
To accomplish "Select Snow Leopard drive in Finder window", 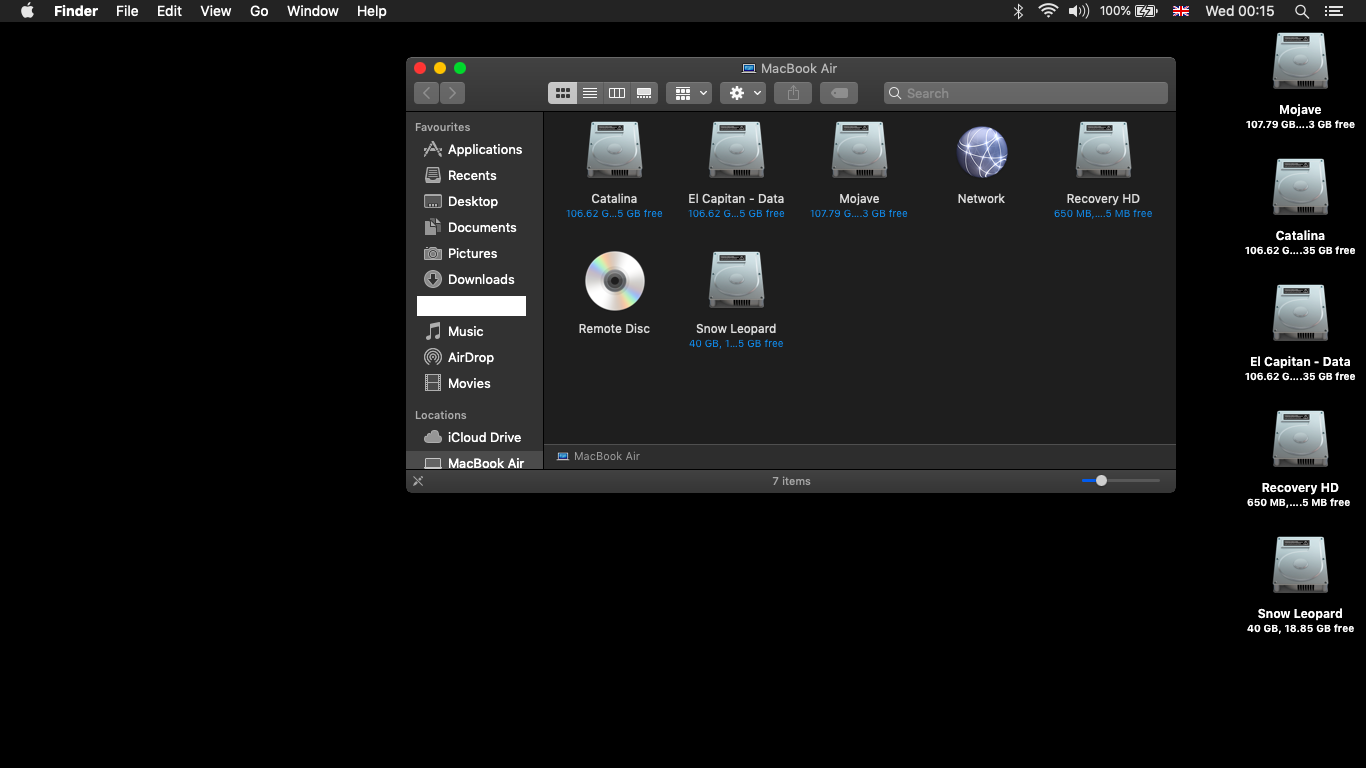I will point(736,281).
